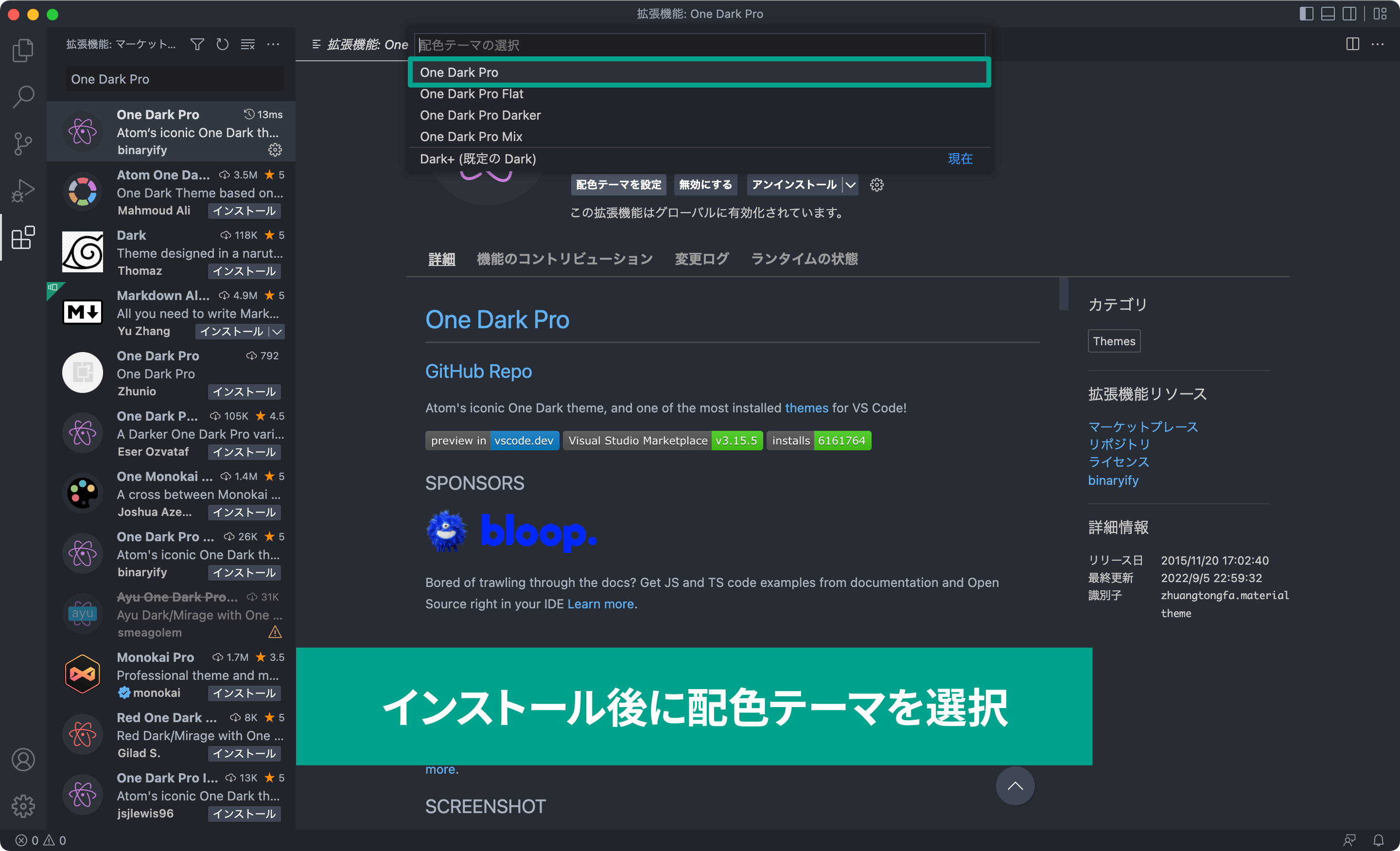
Task: Click the filter extensions funnel icon
Action: (197, 44)
